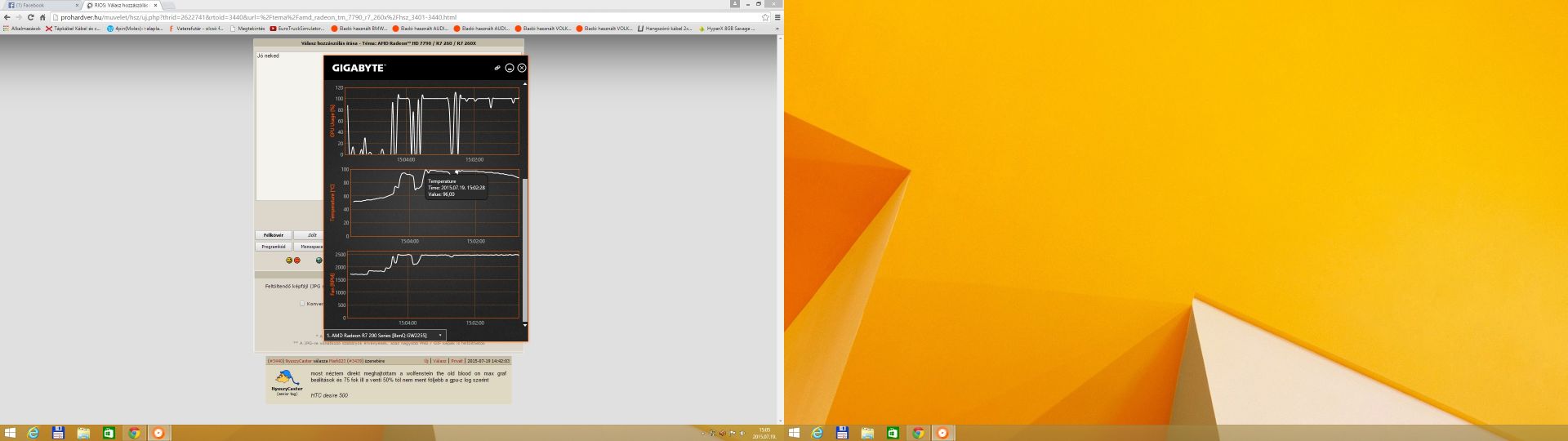The width and height of the screenshot is (1568, 441).
Task: Open Start on the right monitor taskbar
Action: tap(794, 433)
